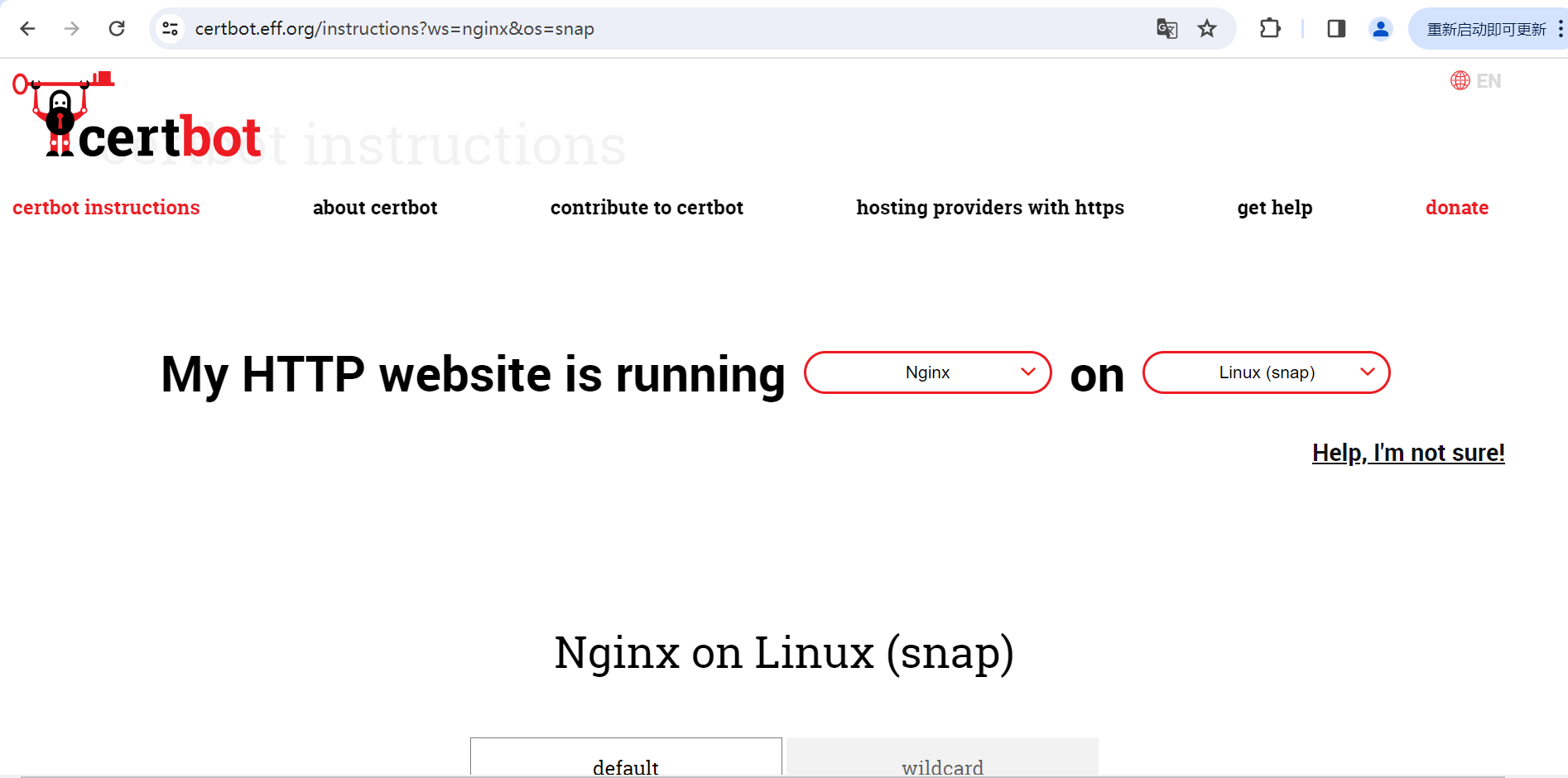This screenshot has width=1568, height=778.
Task: Go back to previous page
Action: (27, 29)
